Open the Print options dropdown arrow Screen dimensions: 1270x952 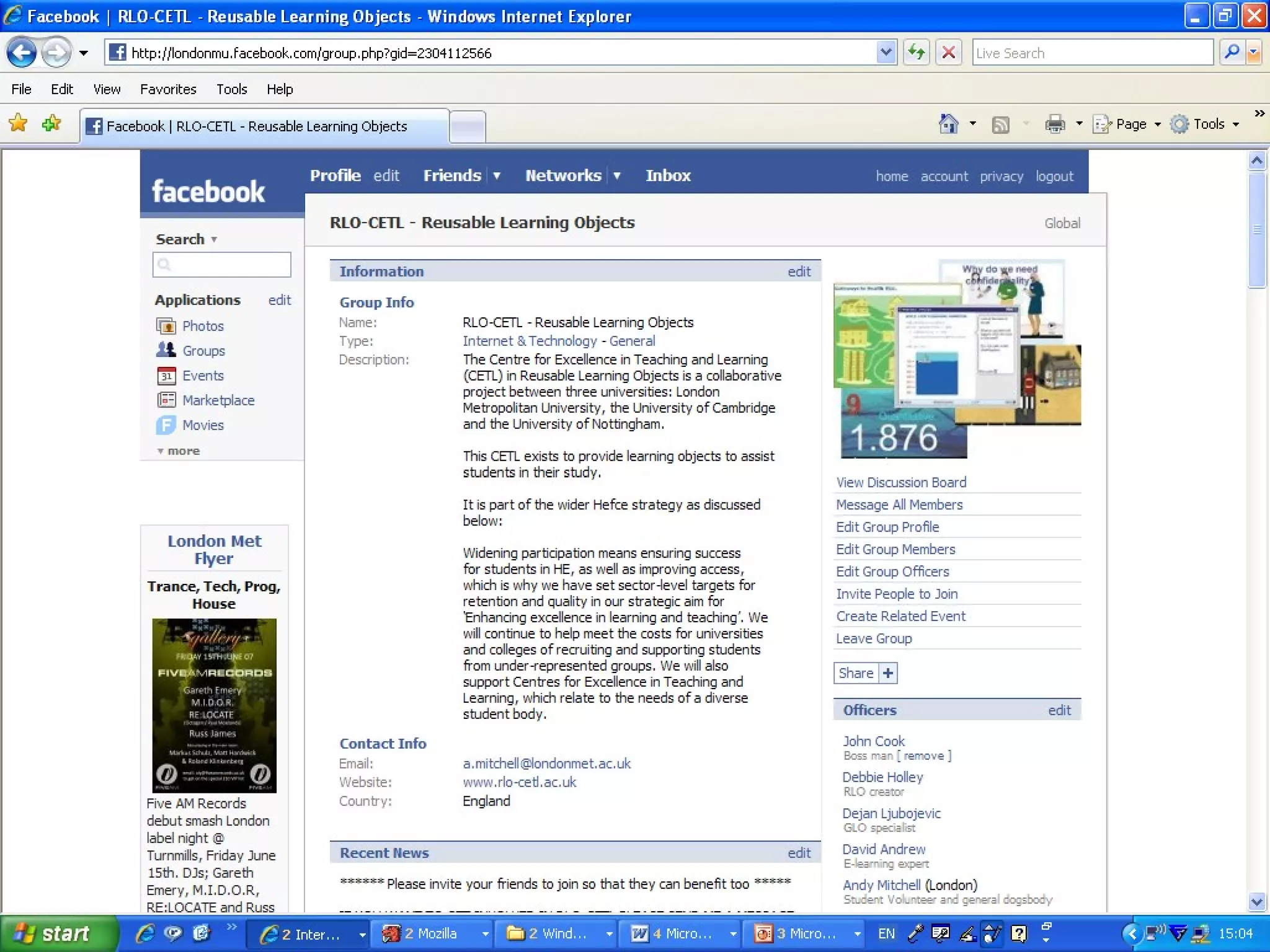coord(1078,124)
